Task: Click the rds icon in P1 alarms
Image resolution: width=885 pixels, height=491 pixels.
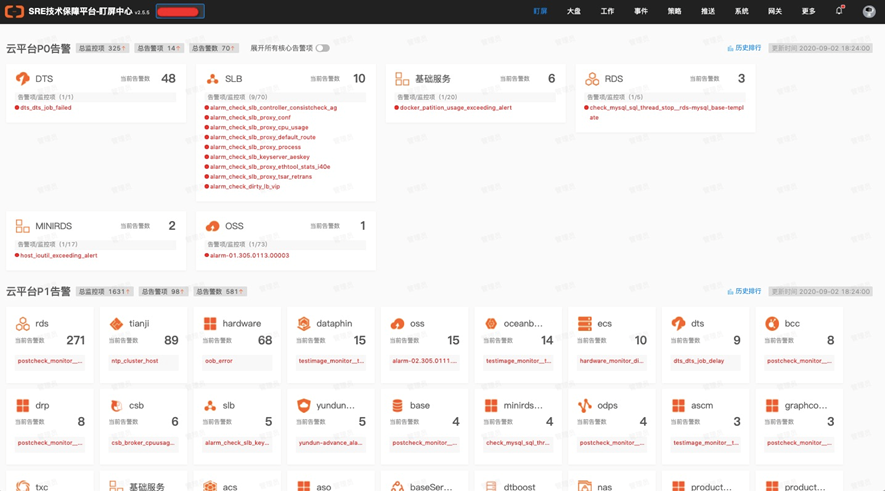Action: 23,324
